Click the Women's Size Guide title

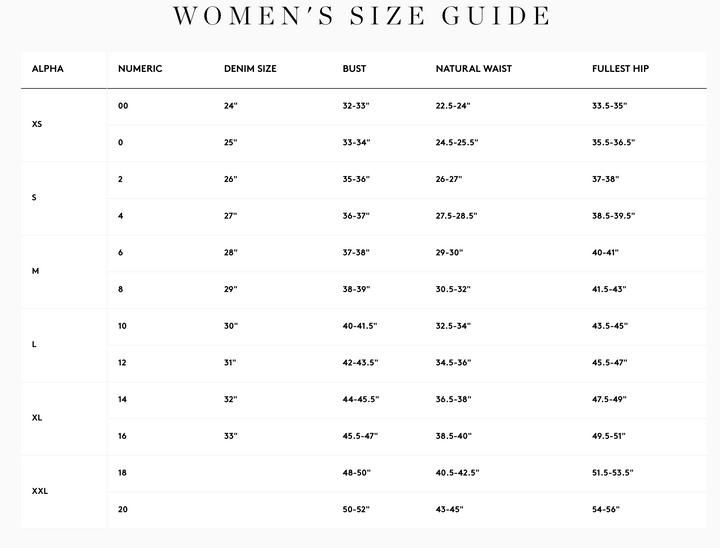coord(362,16)
